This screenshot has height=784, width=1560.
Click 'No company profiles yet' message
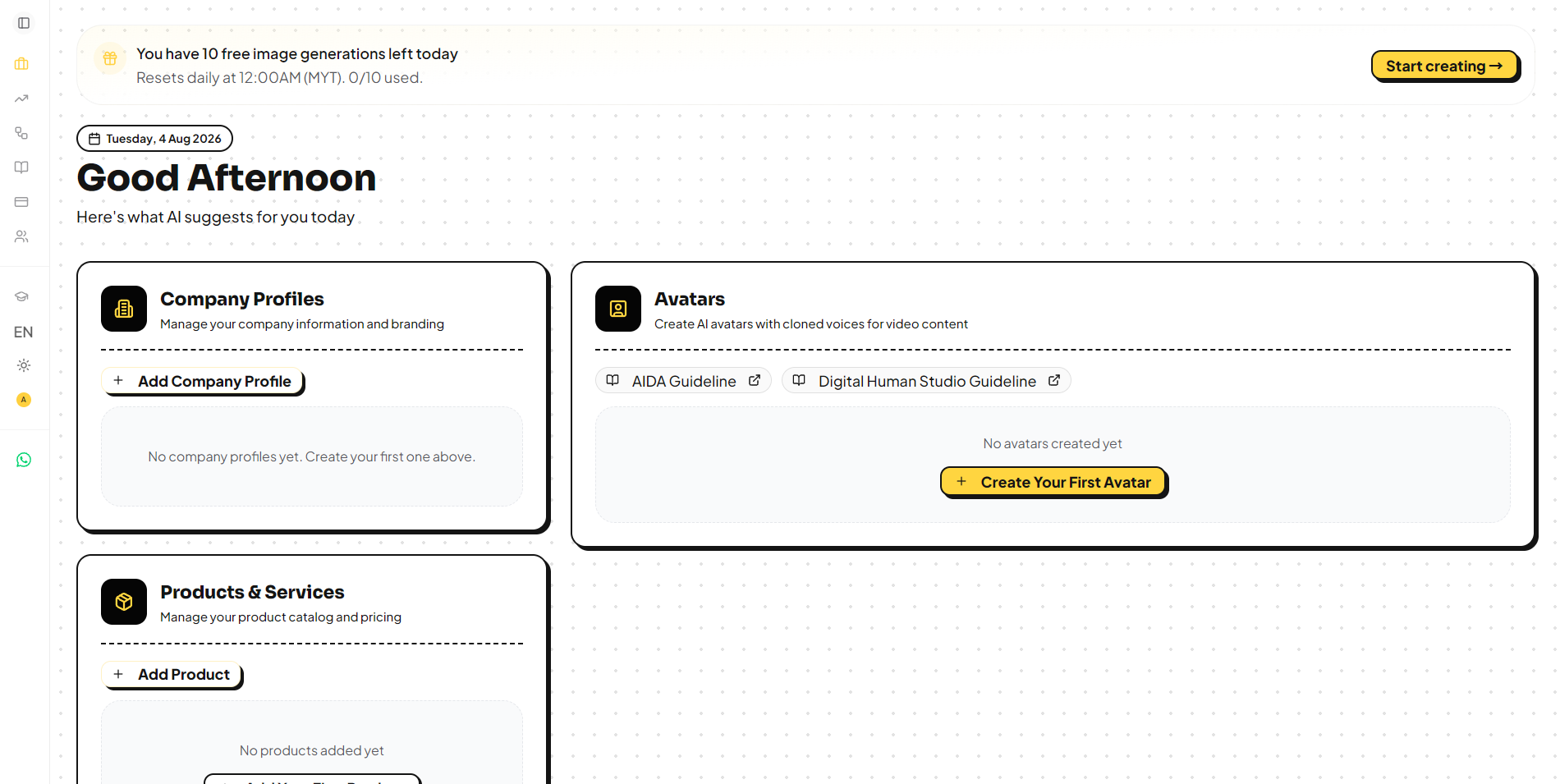pos(312,456)
